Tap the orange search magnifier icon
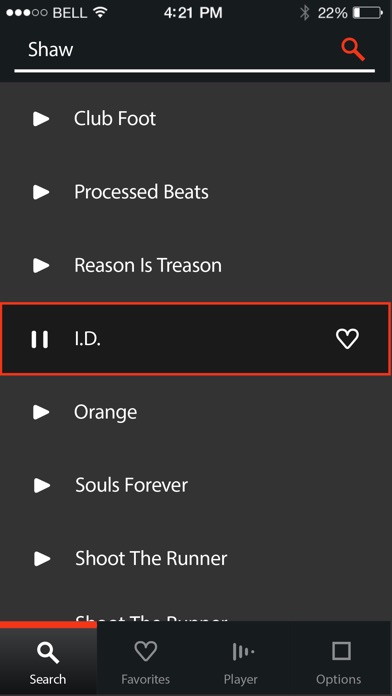The image size is (392, 696). [353, 50]
